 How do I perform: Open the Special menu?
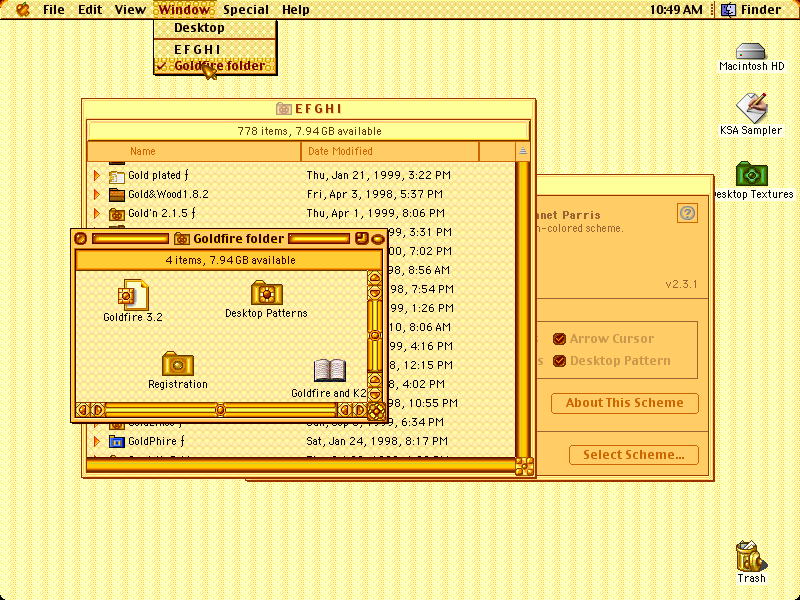[246, 10]
